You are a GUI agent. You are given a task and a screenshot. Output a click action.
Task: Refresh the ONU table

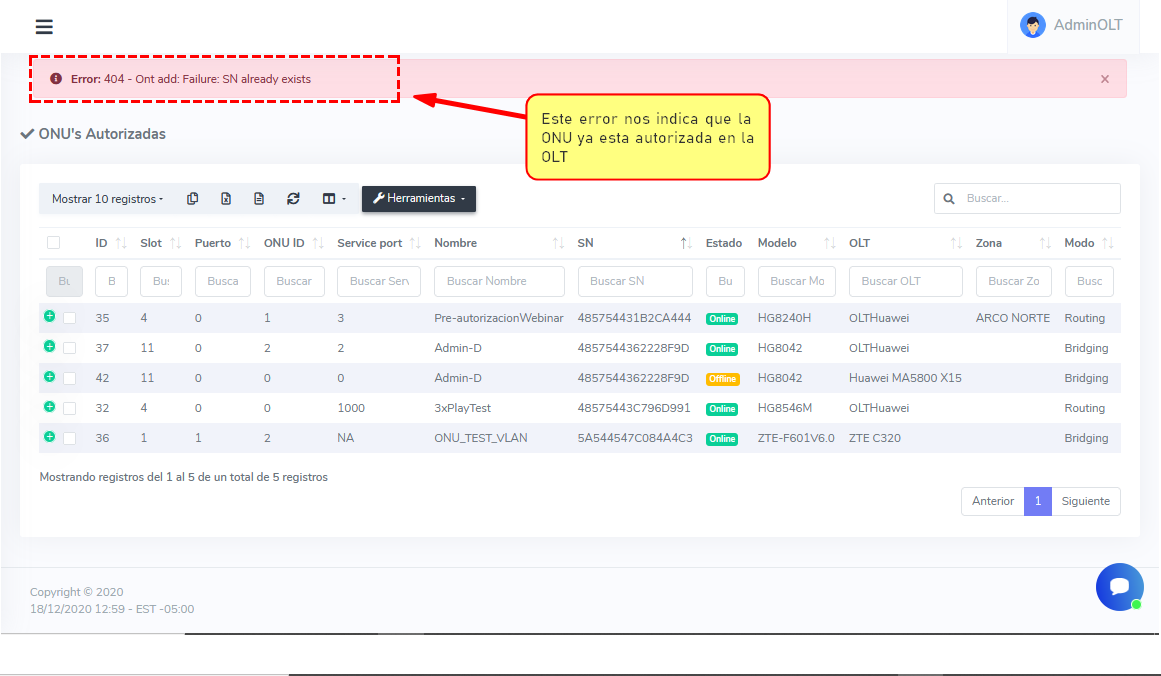[293, 199]
